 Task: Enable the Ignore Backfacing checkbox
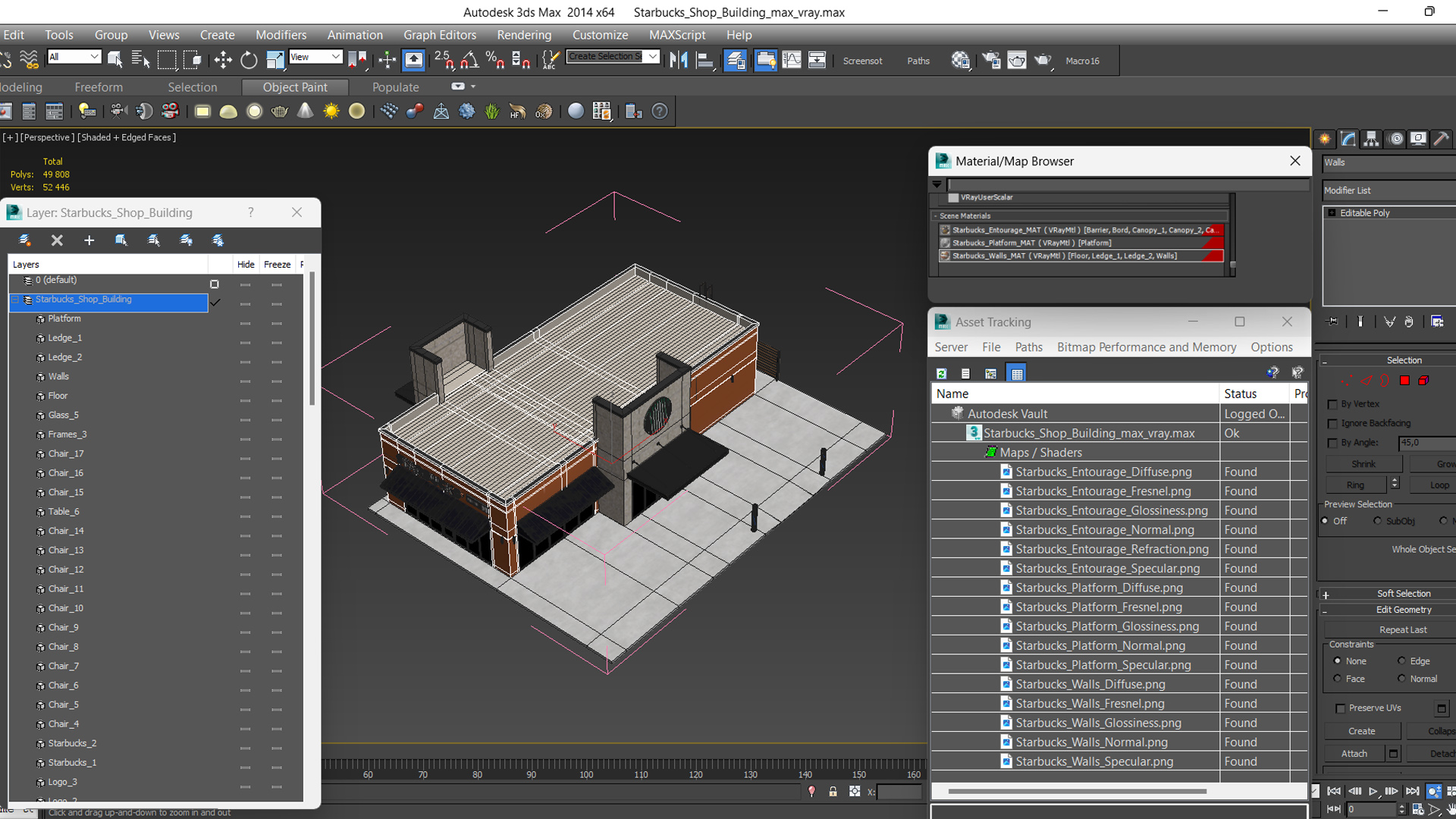coord(1332,424)
